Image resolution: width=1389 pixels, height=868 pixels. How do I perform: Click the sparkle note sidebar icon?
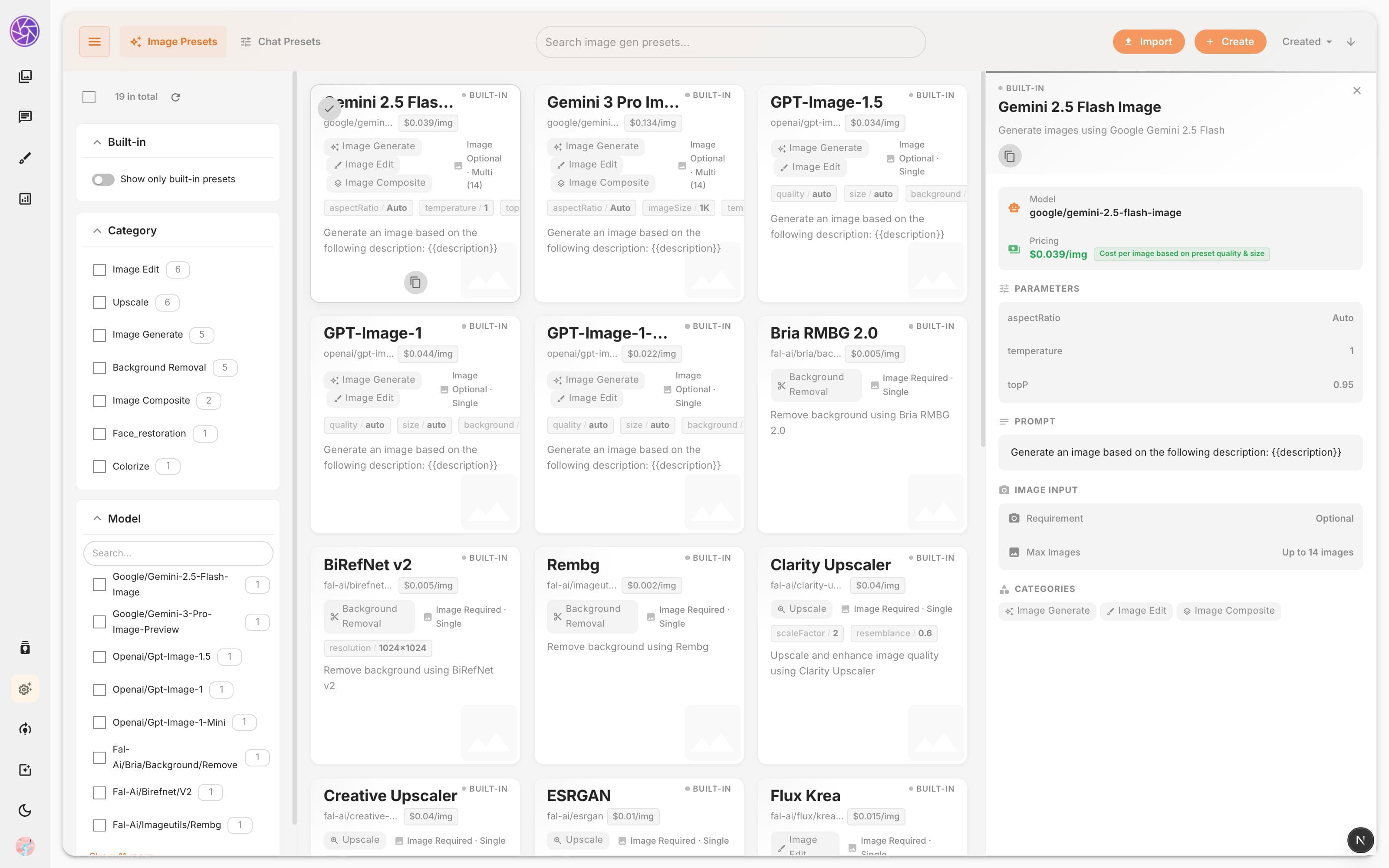pos(25,770)
